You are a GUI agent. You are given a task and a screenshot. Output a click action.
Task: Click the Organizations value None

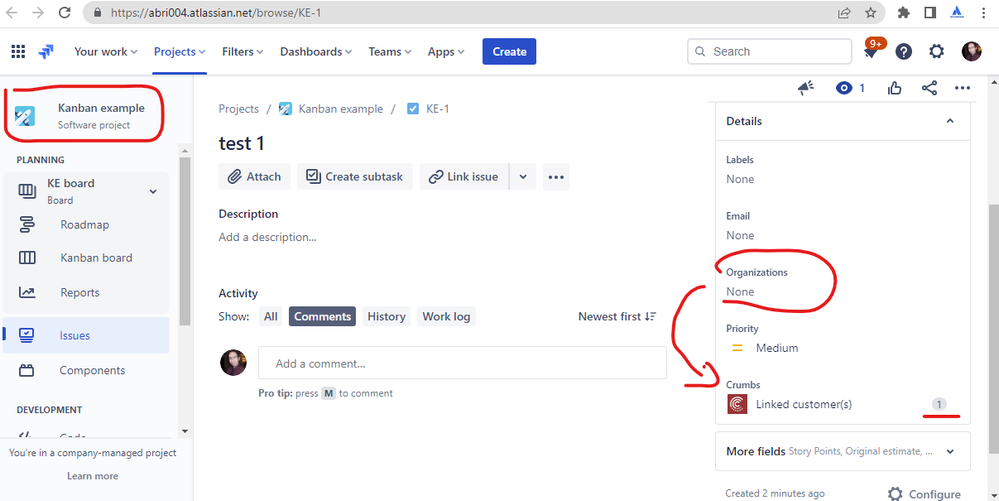pyautogui.click(x=740, y=291)
